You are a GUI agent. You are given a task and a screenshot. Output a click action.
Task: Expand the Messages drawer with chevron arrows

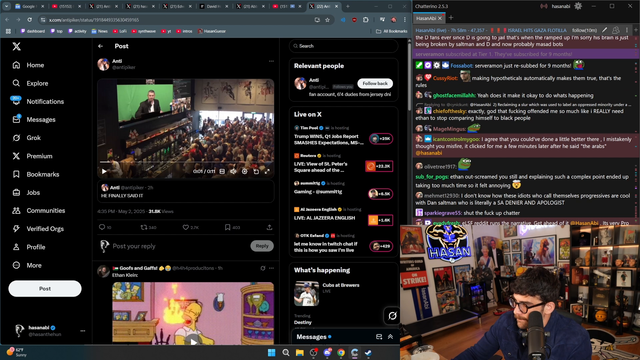coord(390,337)
